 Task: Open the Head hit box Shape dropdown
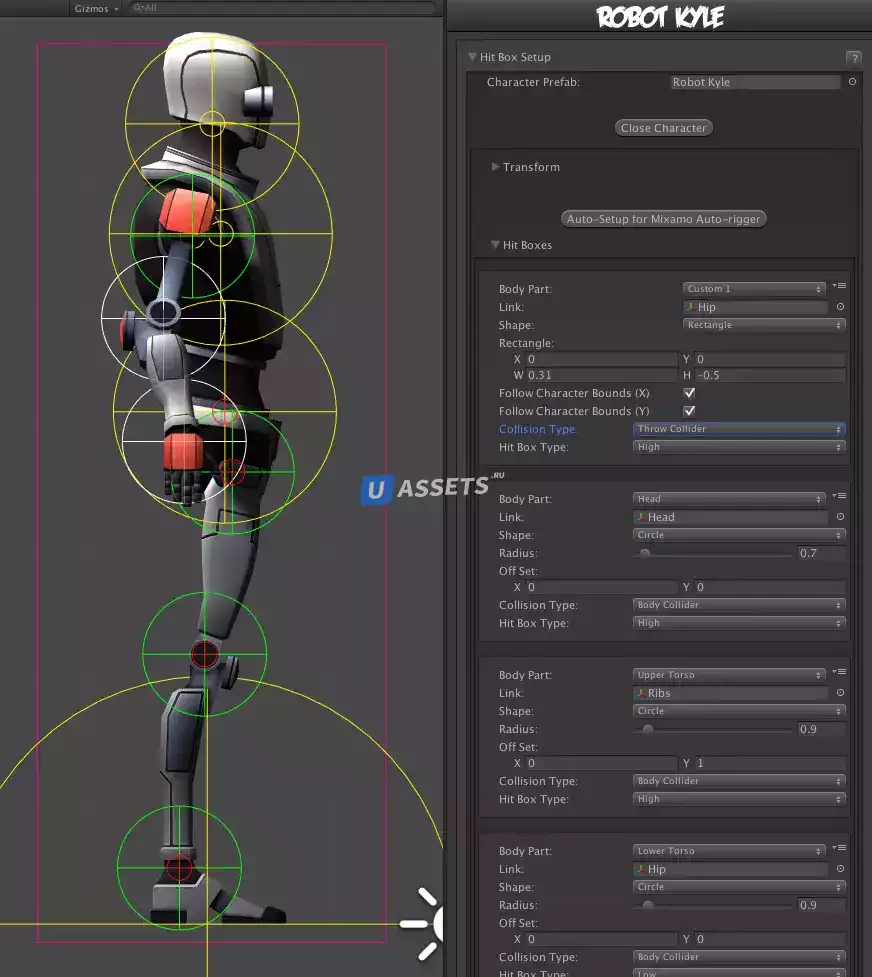coord(739,535)
